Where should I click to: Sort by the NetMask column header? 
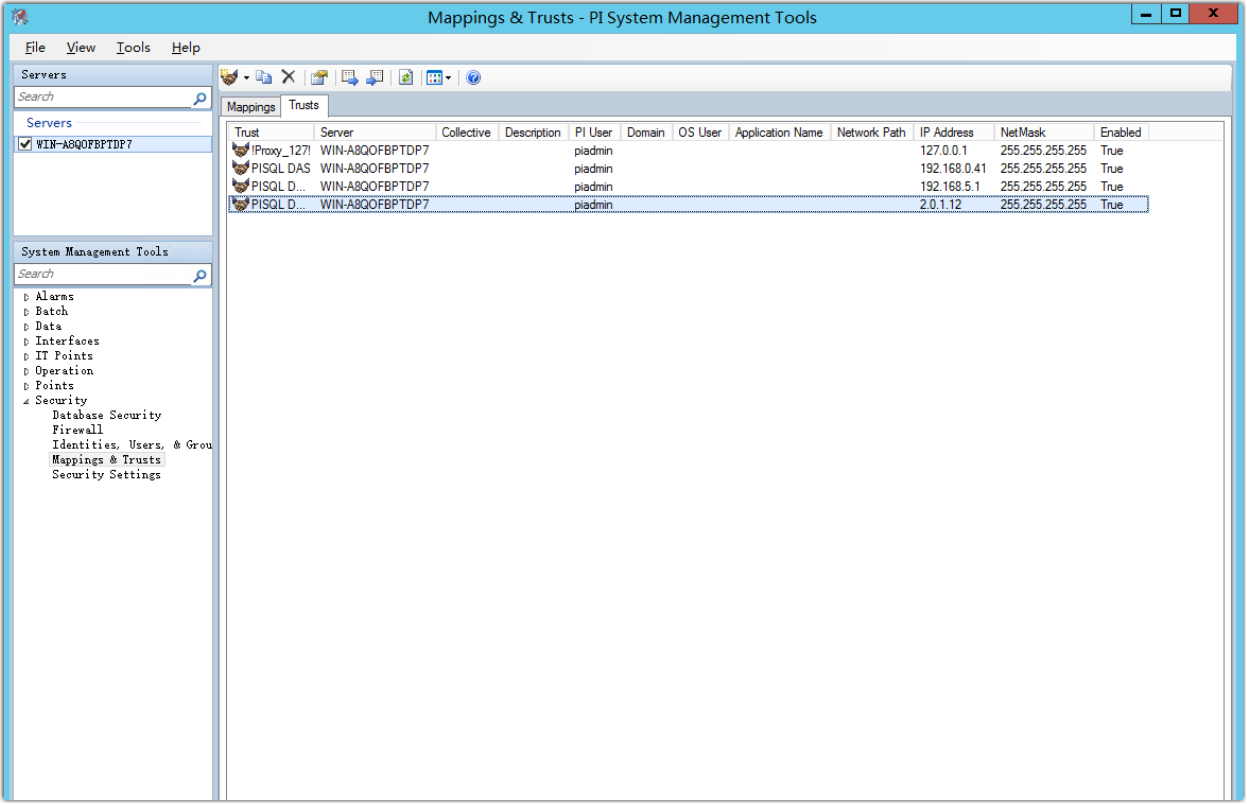1044,132
